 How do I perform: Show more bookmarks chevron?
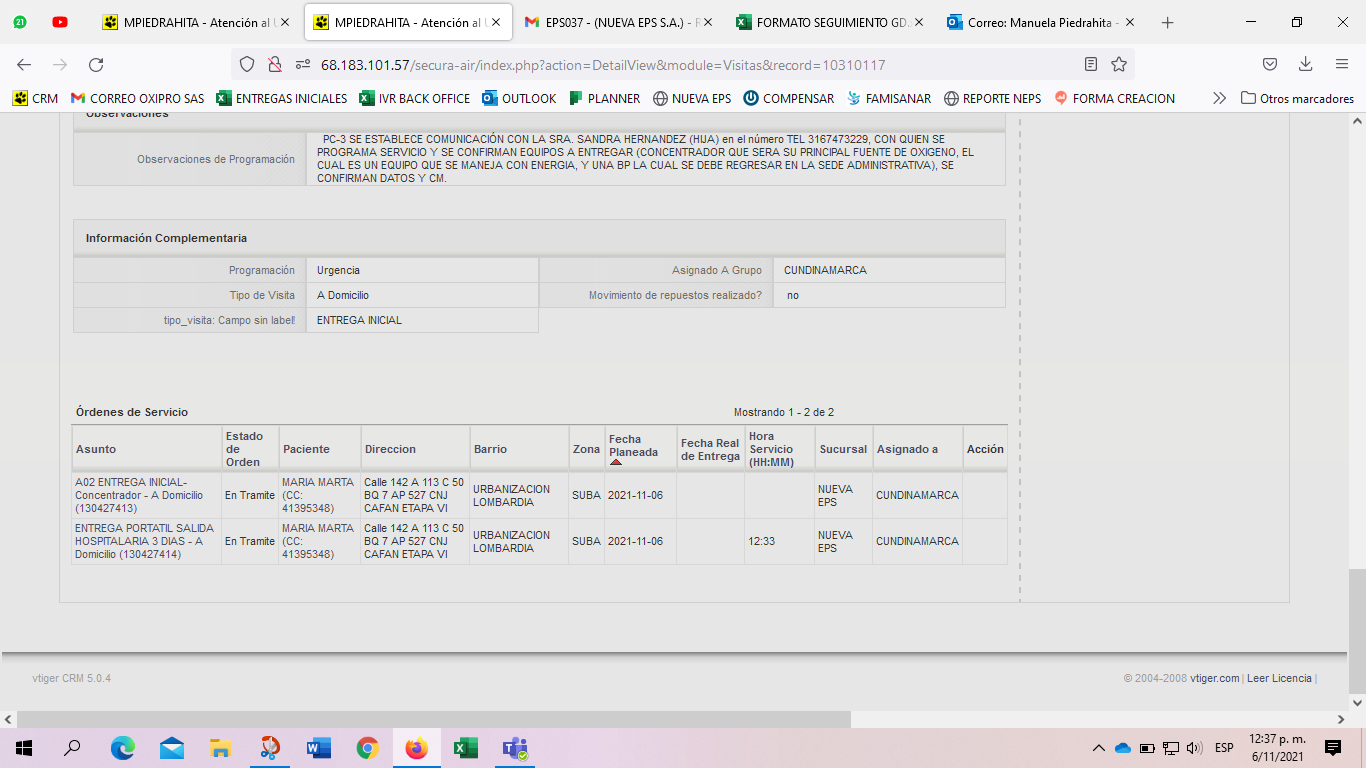[x=1219, y=98]
